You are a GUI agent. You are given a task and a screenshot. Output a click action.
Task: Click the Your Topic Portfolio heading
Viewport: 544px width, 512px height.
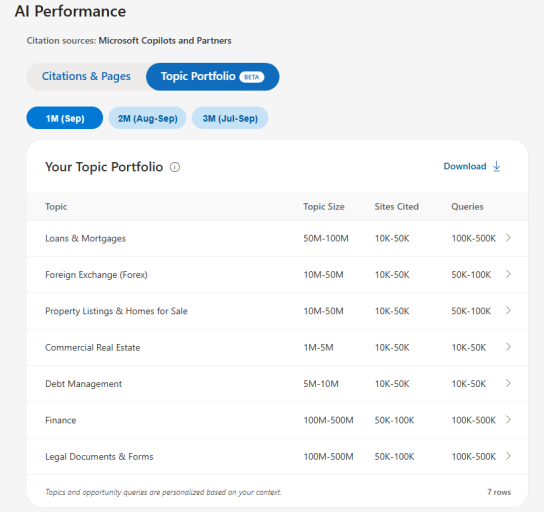104,167
